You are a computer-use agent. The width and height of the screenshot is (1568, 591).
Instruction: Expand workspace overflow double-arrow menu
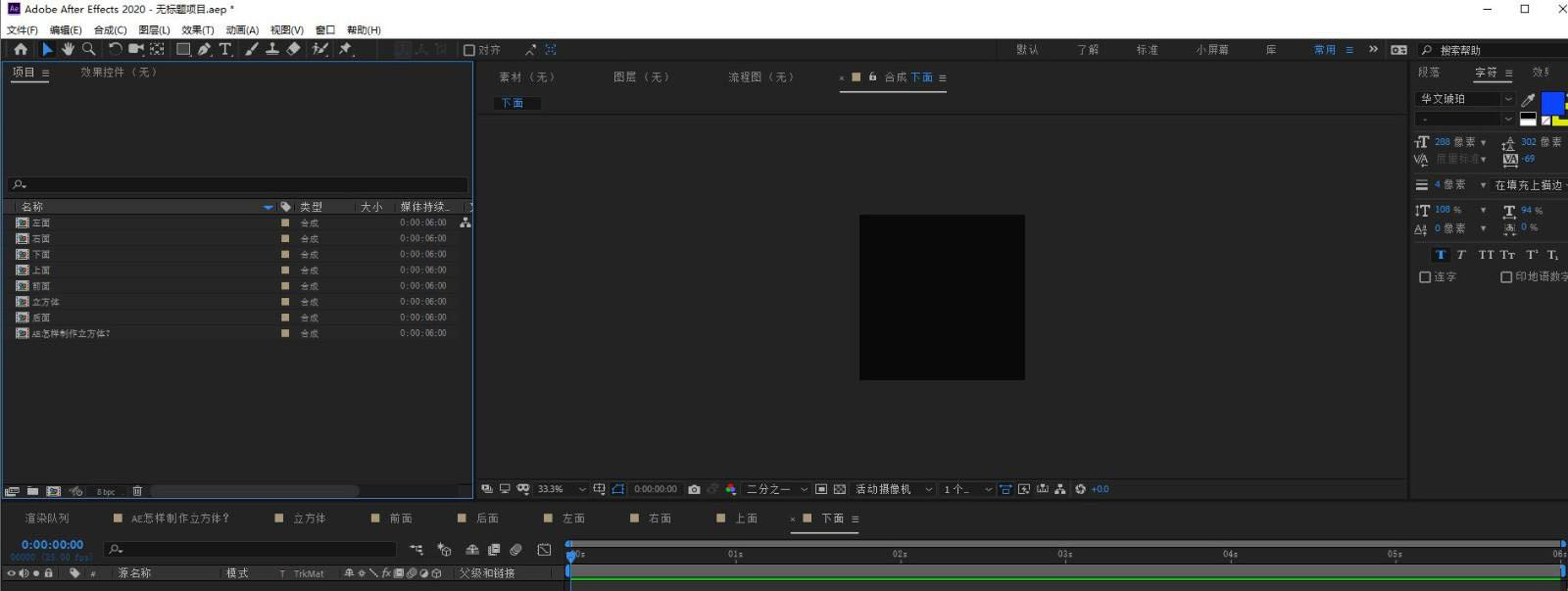1373,49
